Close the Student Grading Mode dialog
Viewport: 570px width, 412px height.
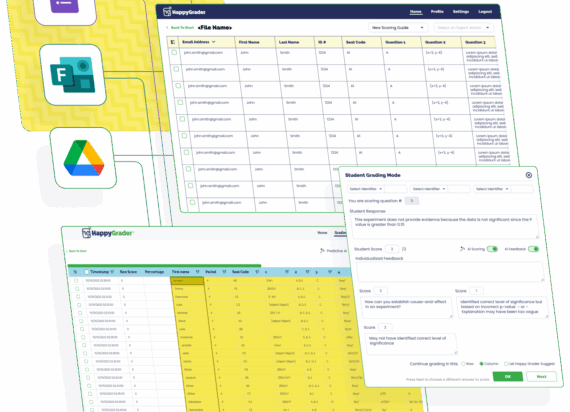coord(529,175)
